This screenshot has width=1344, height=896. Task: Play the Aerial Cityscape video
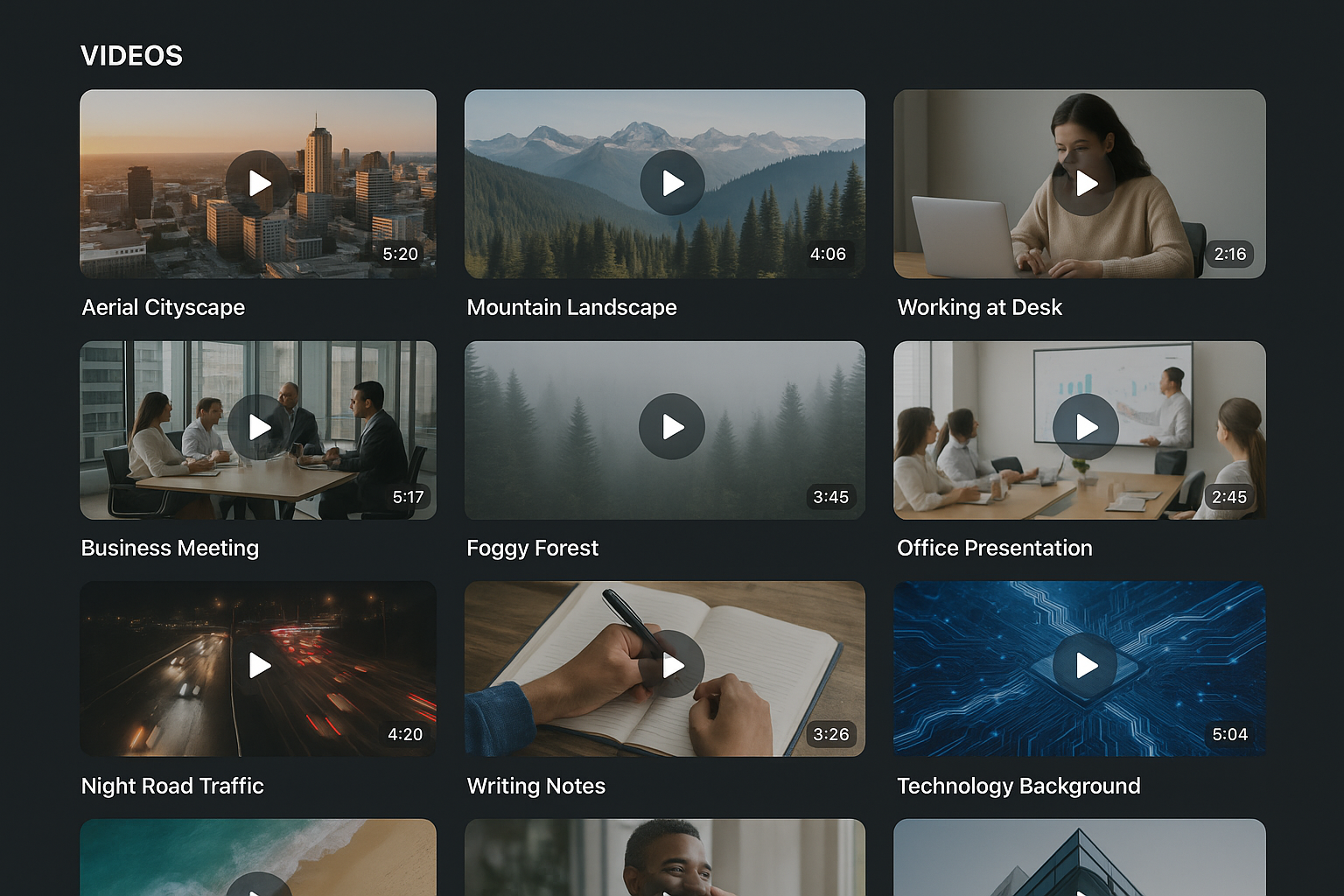[x=258, y=183]
